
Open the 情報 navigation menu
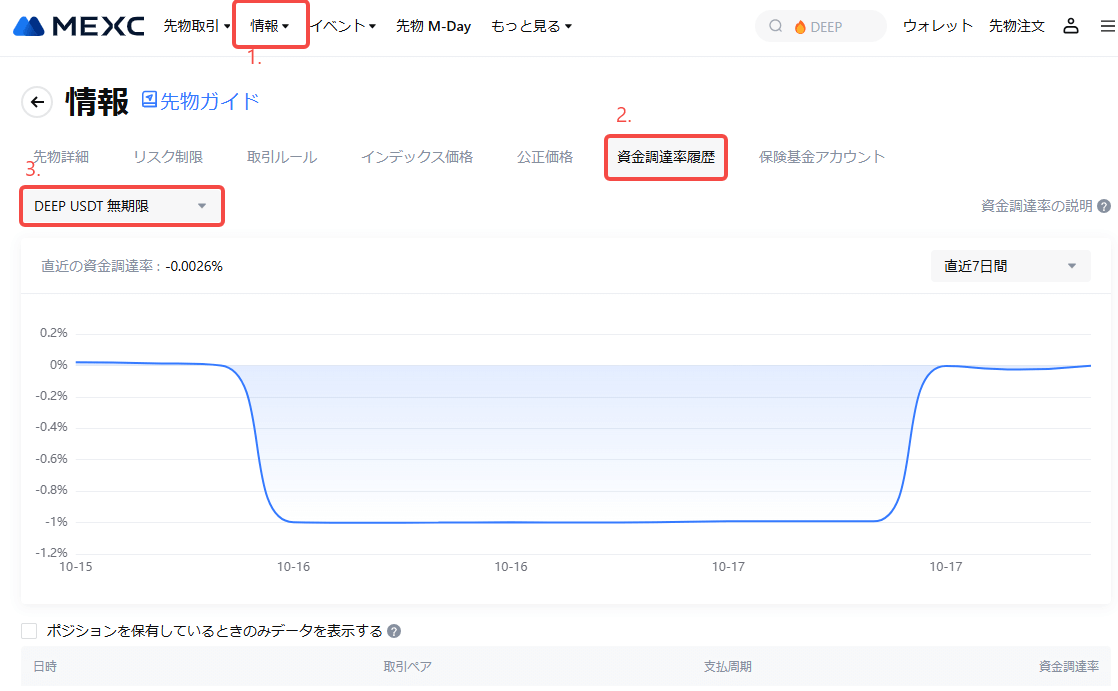point(270,26)
